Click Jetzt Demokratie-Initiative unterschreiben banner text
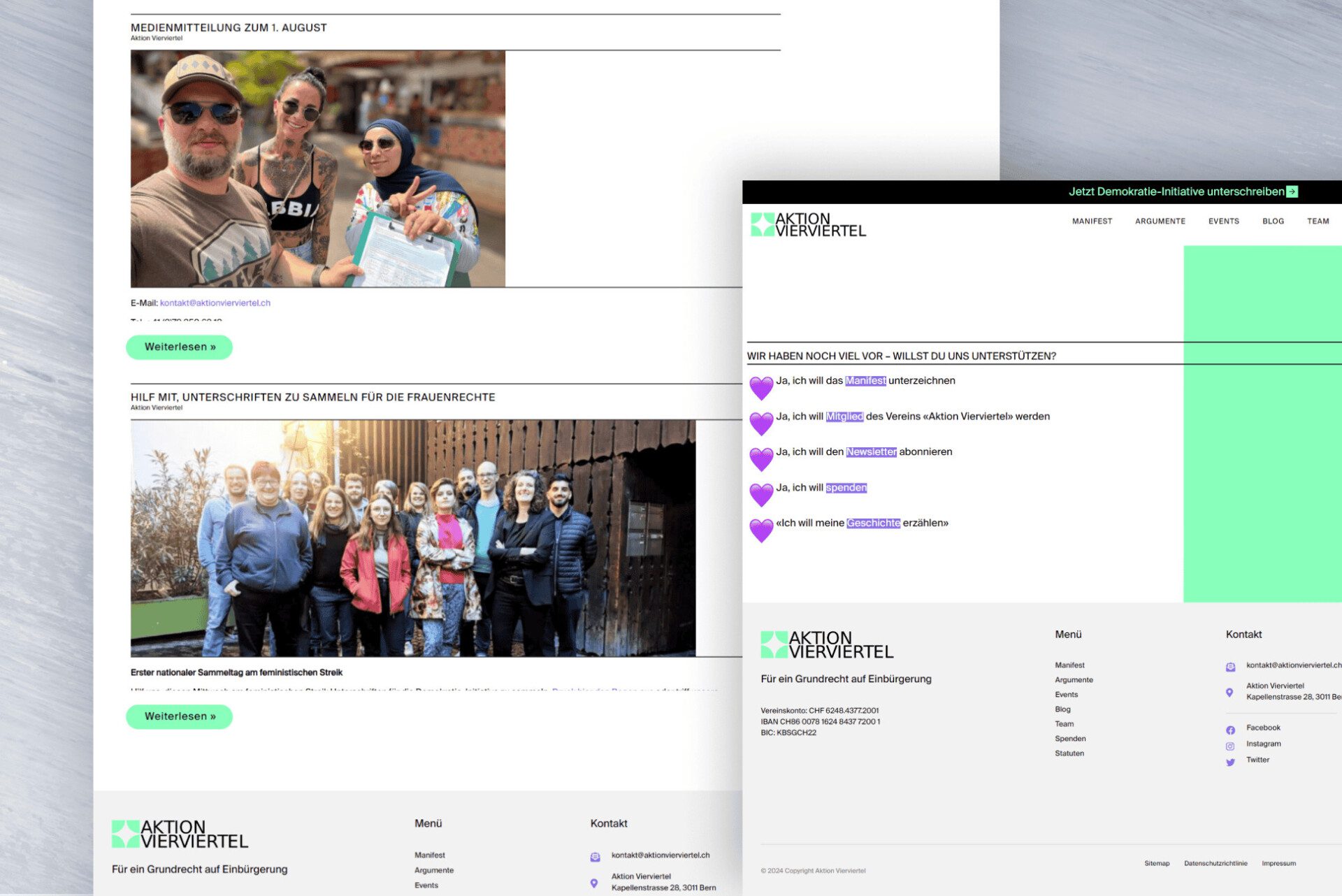 (1176, 192)
